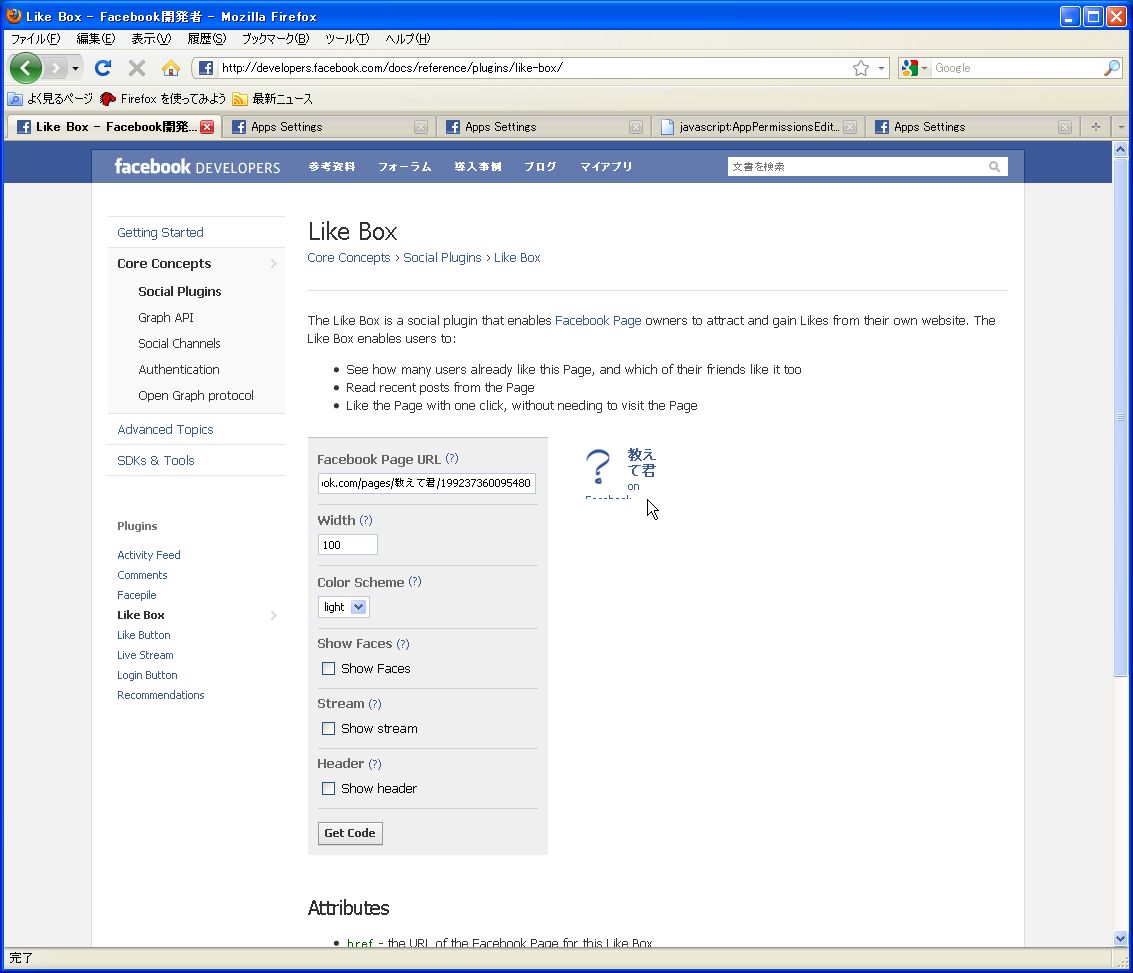This screenshot has height=973, width=1133.
Task: Click the Facebook Page link in description
Action: [x=598, y=321]
